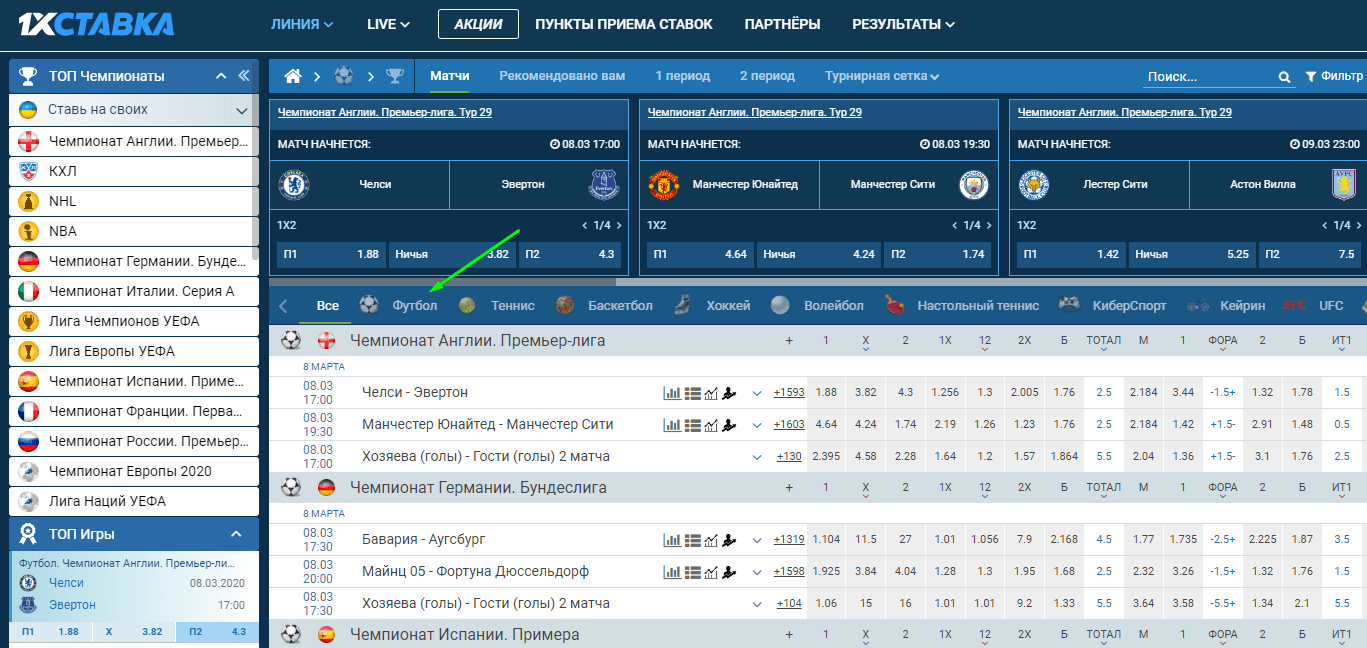Image resolution: width=1367 pixels, height=648 pixels.
Task: Bet on П1 1.88 in Челси card
Action: click(331, 254)
